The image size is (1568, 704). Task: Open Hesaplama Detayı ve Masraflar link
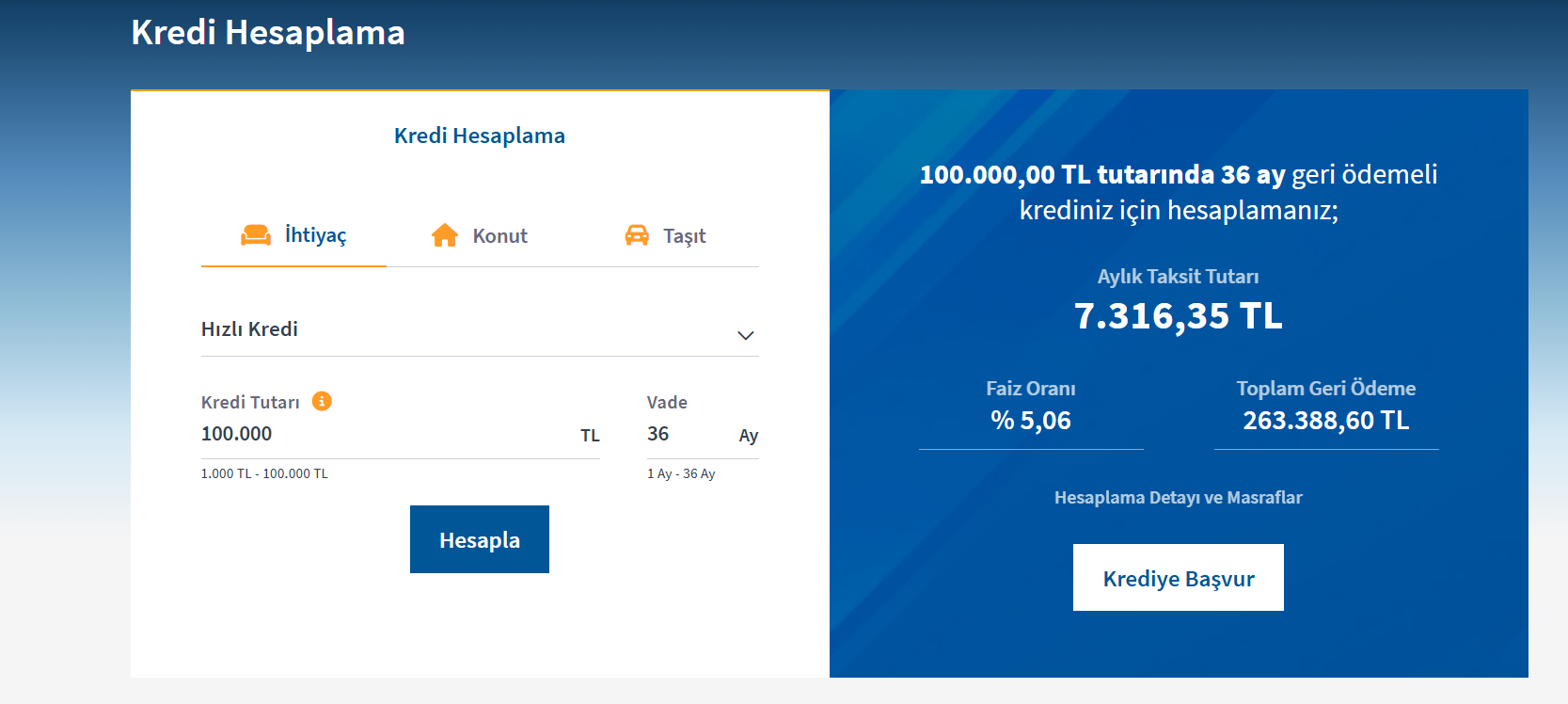(x=1178, y=498)
